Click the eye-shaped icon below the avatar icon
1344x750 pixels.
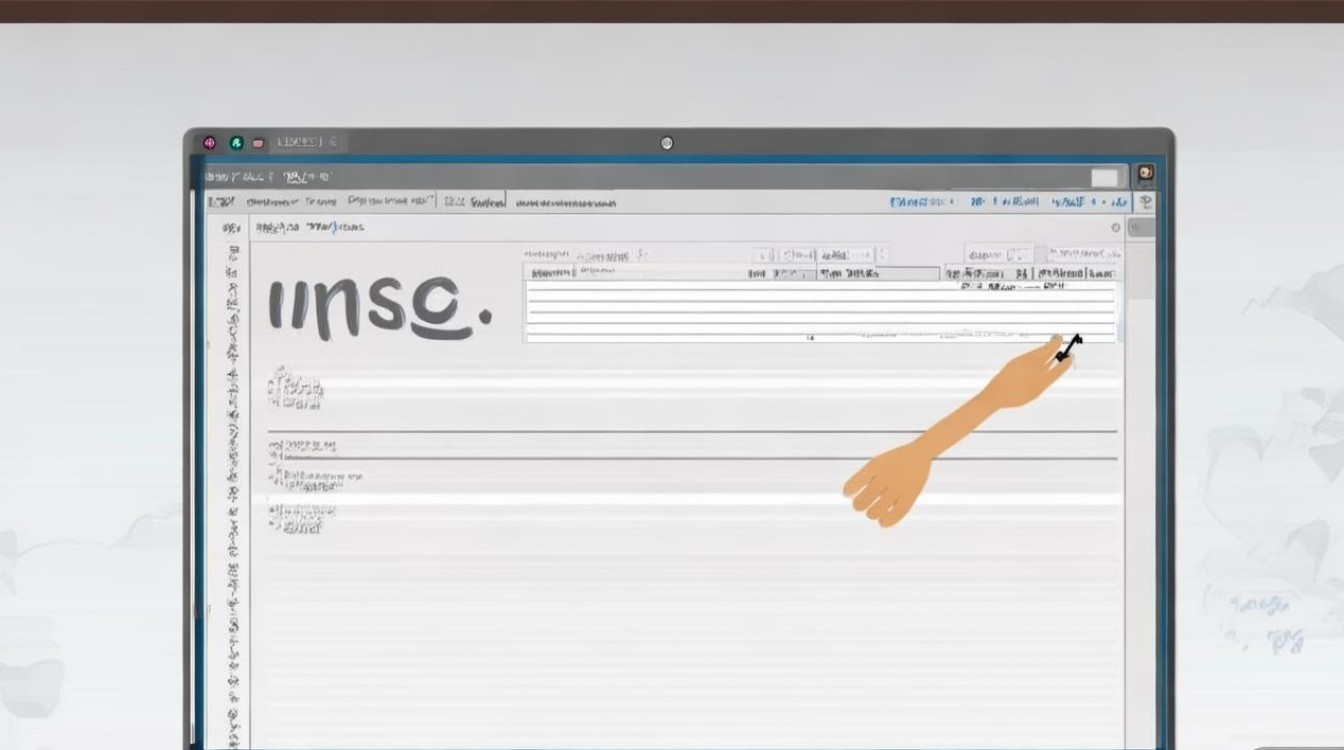(1145, 201)
